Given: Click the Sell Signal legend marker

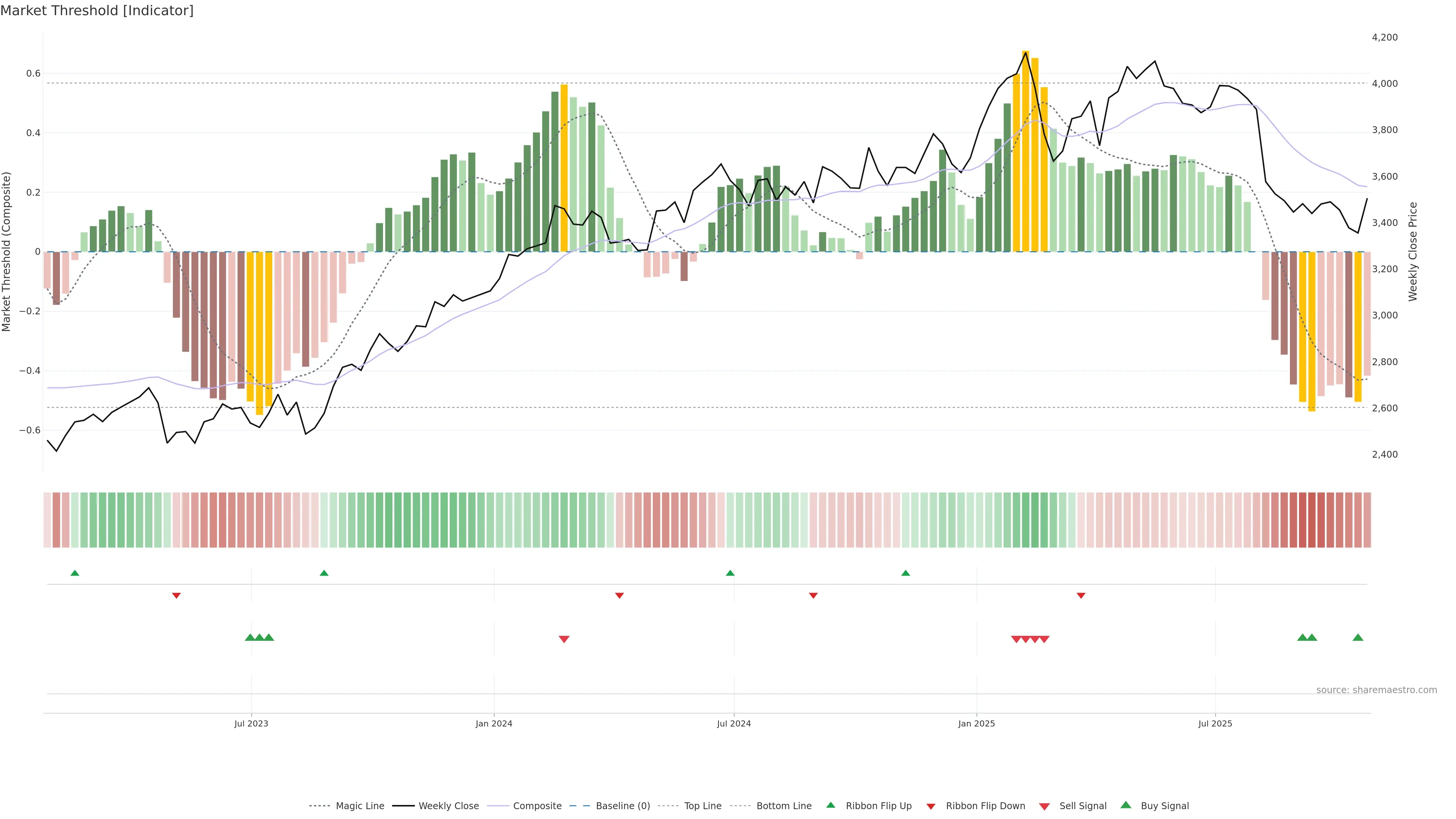Looking at the screenshot, I should pyautogui.click(x=1045, y=806).
